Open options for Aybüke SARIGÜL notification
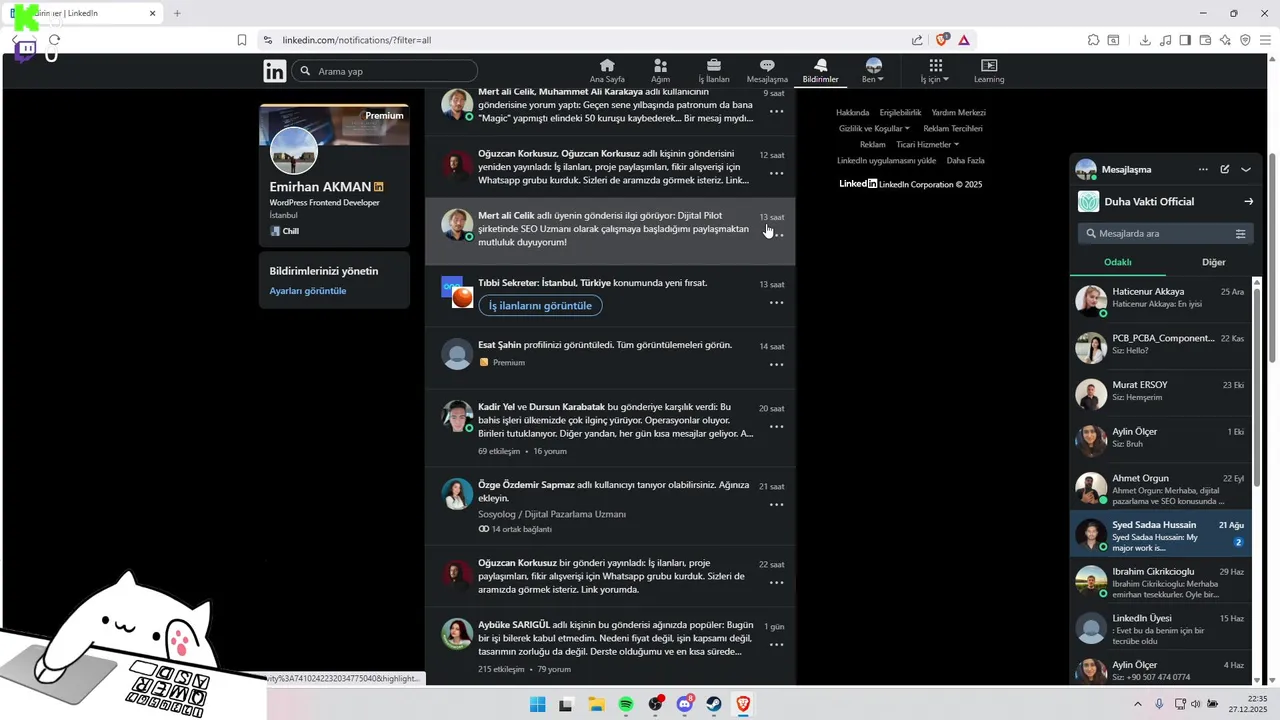 tap(776, 645)
